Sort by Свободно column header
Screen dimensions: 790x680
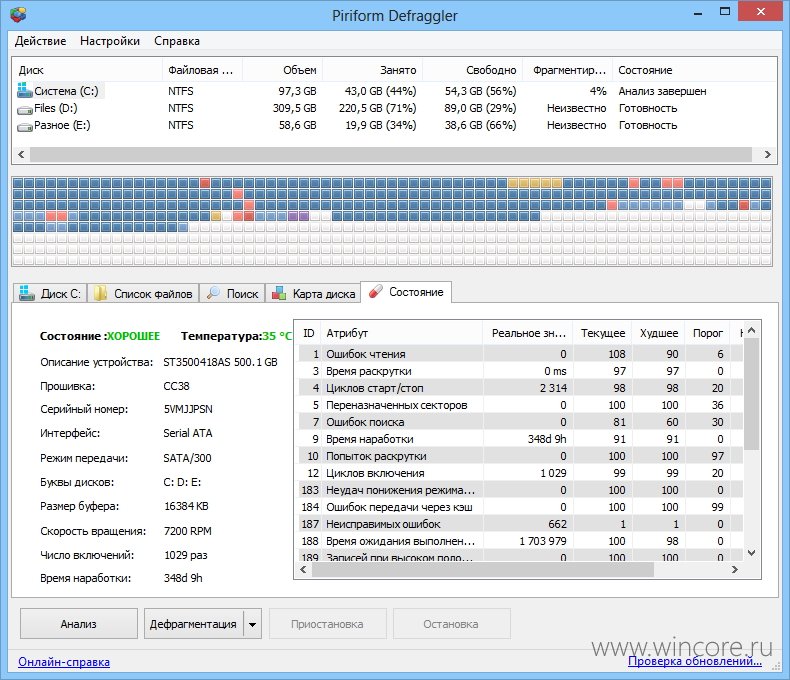coord(473,70)
